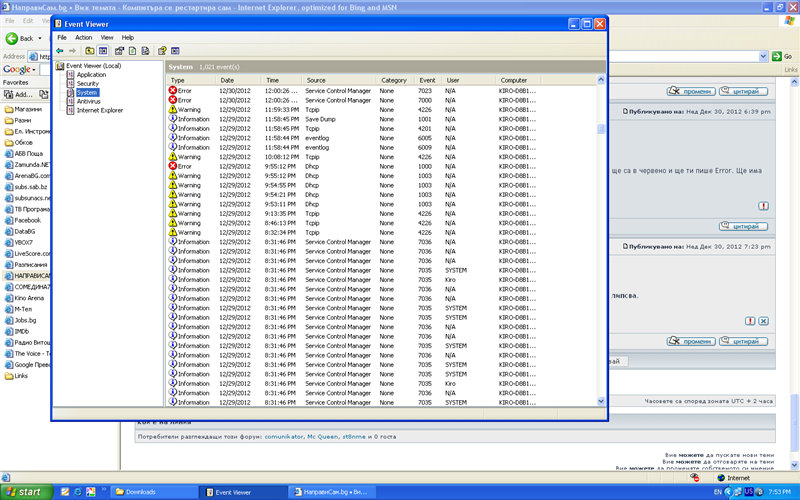Click the Mc Queen user link in forum

point(322,437)
